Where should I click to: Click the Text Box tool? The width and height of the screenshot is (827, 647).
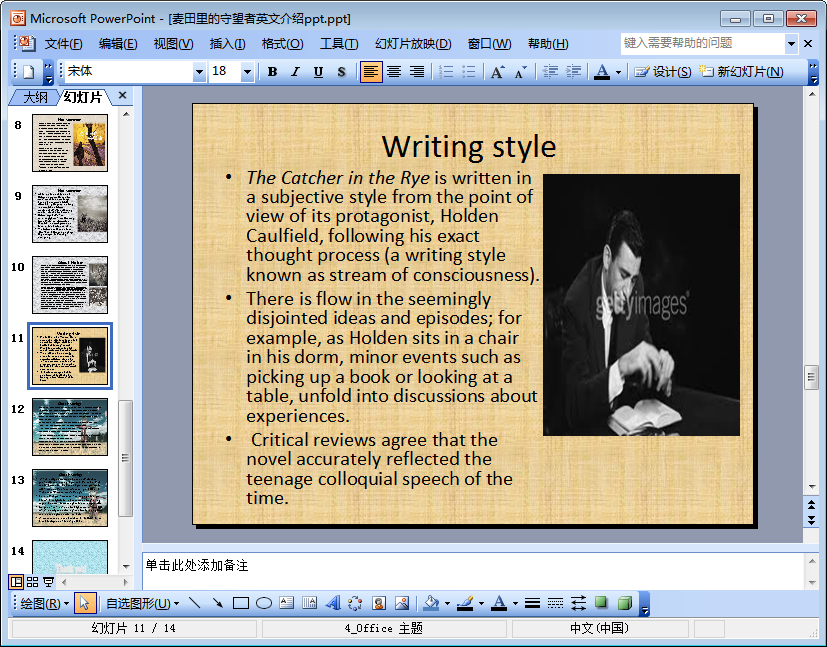[287, 603]
